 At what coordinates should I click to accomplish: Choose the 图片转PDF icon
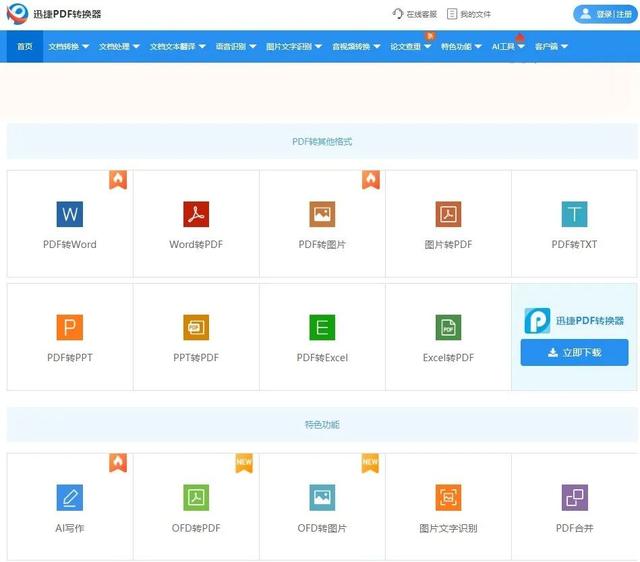(x=448, y=214)
